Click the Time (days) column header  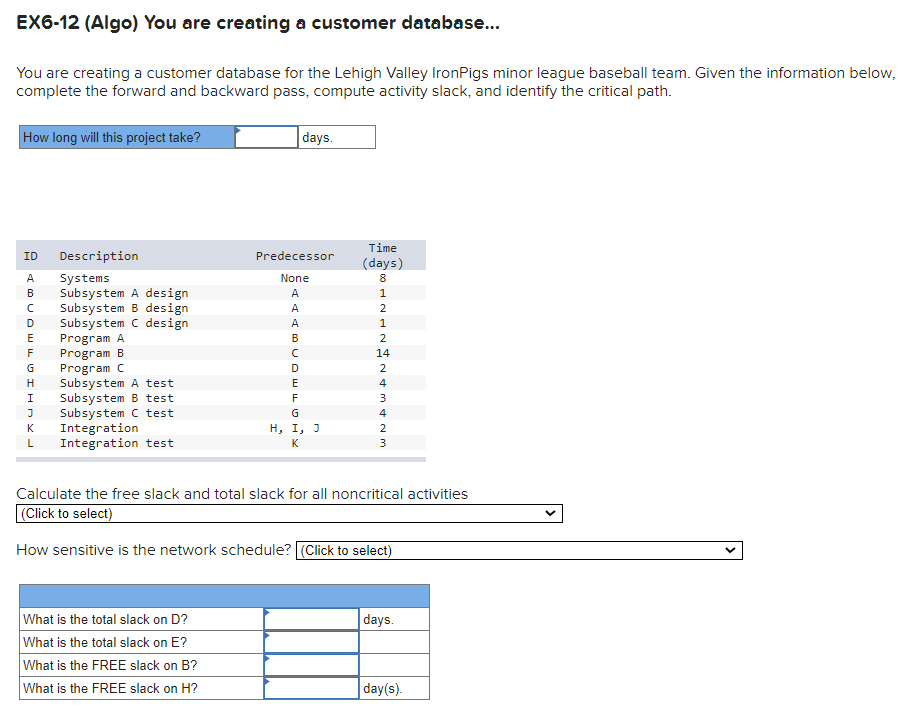click(x=383, y=254)
